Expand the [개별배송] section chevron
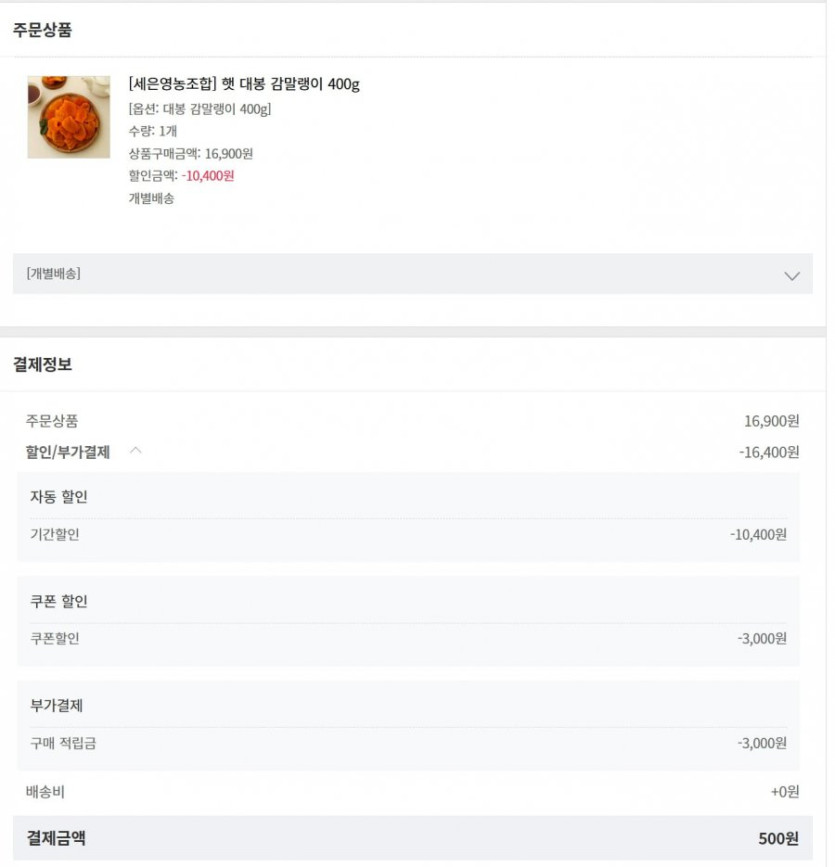835x867 pixels. pos(792,275)
